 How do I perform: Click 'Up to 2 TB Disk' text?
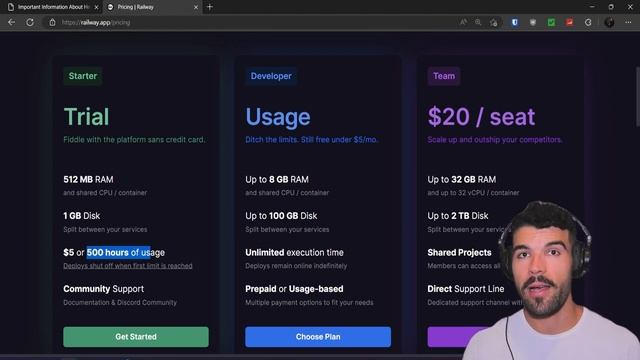[458, 216]
